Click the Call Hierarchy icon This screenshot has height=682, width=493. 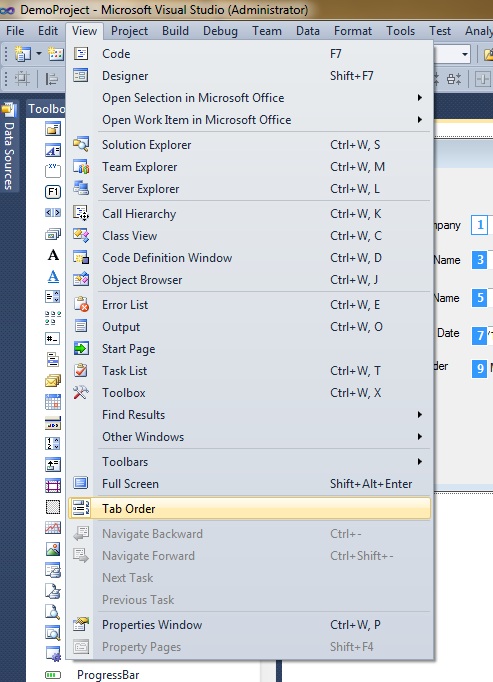(x=81, y=214)
